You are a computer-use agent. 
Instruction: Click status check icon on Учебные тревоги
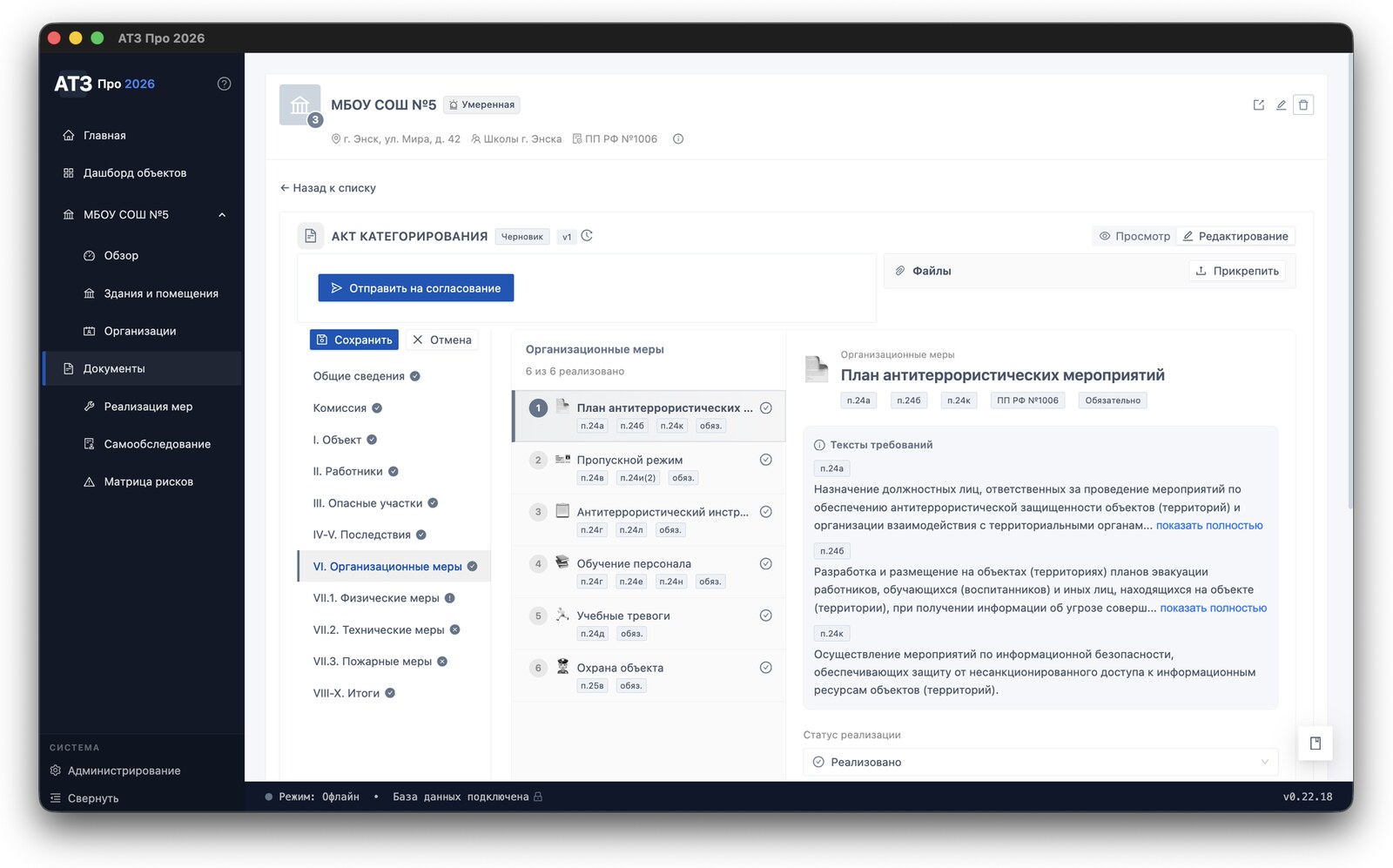tap(766, 616)
